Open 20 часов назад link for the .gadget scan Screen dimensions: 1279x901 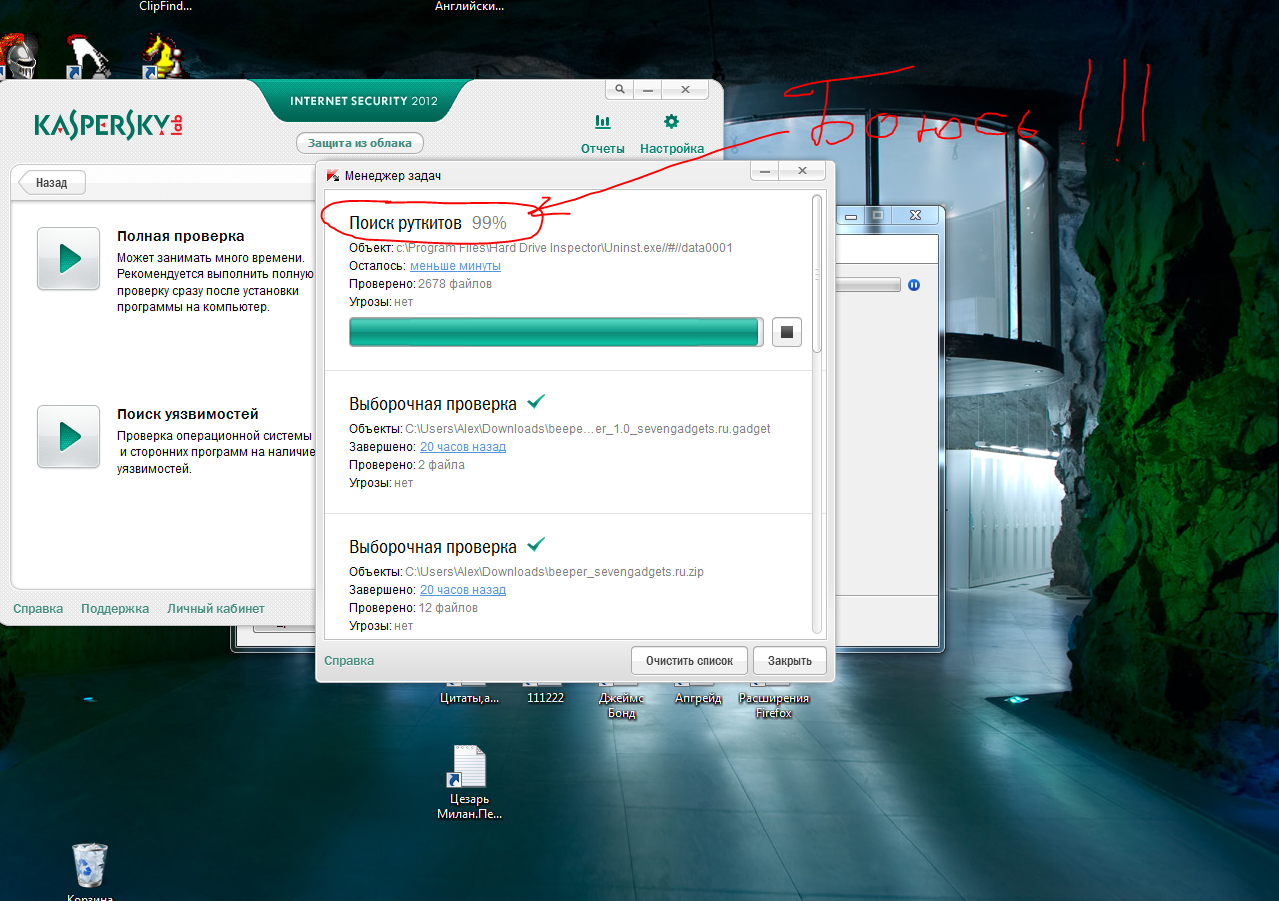click(463, 447)
